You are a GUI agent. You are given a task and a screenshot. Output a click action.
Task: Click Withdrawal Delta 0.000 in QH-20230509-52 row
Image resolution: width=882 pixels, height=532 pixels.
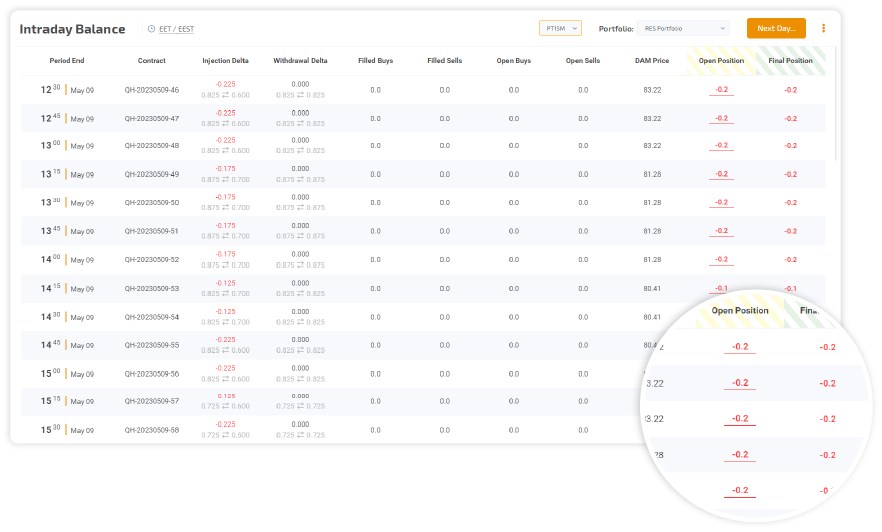coord(300,254)
